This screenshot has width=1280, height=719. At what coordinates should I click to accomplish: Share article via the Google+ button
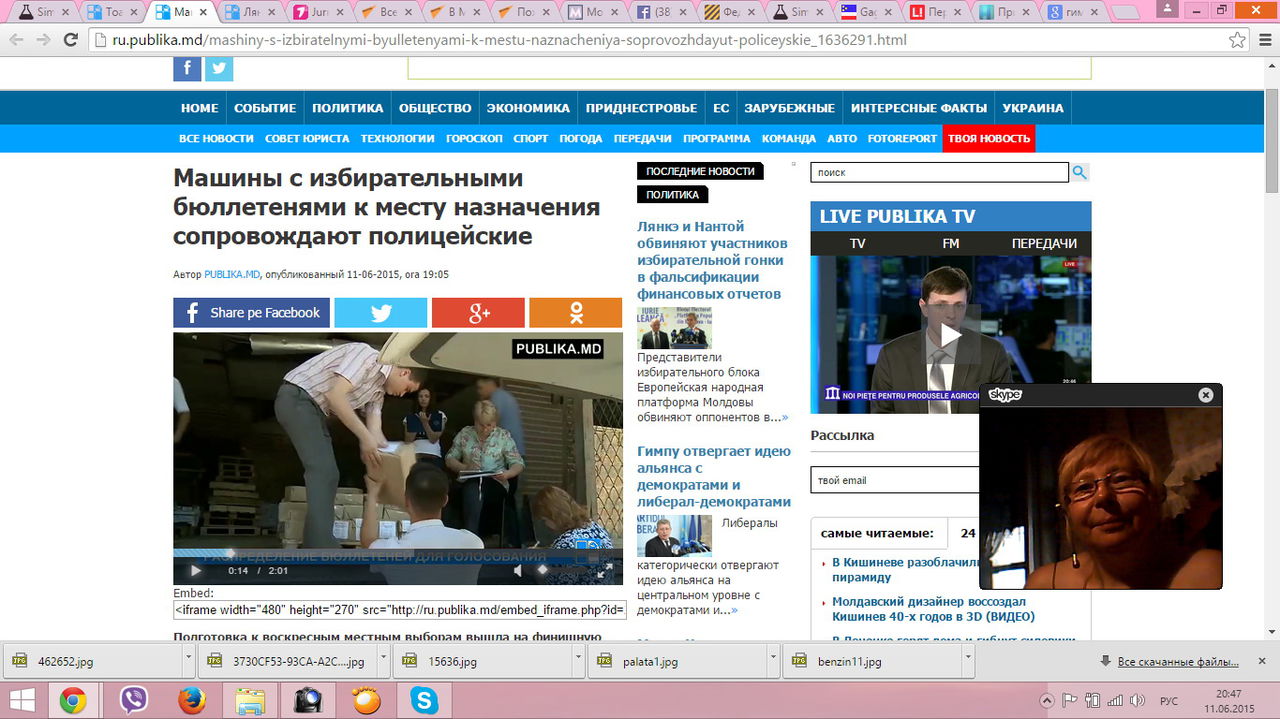478,313
